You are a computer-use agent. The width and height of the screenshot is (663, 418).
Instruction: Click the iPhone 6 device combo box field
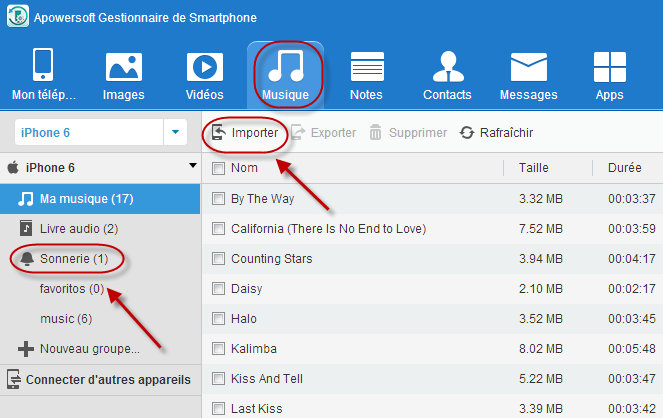point(101,132)
